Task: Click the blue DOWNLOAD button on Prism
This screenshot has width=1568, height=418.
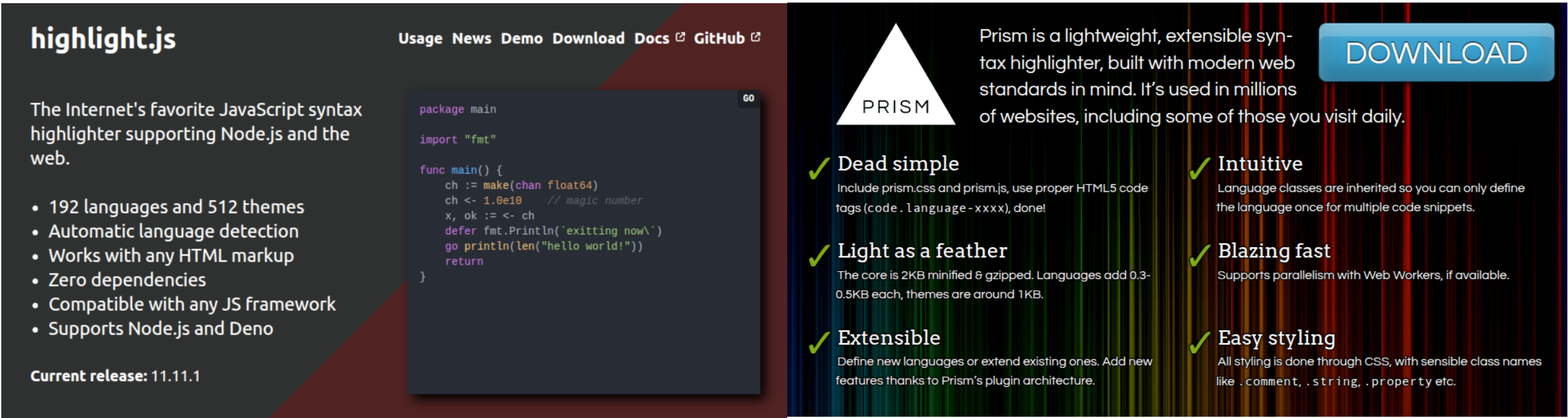Action: coord(1436,52)
